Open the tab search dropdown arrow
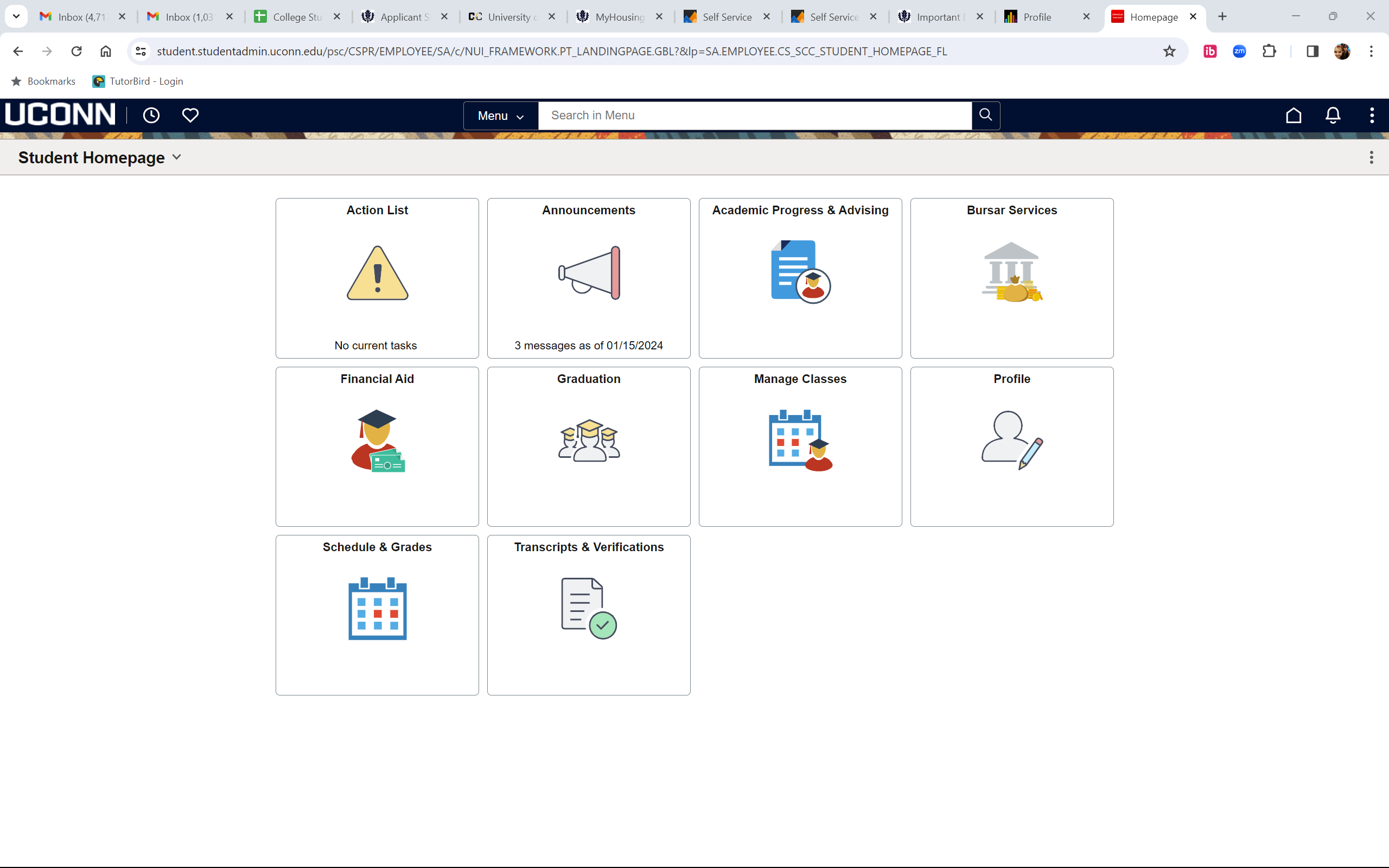 (16, 17)
